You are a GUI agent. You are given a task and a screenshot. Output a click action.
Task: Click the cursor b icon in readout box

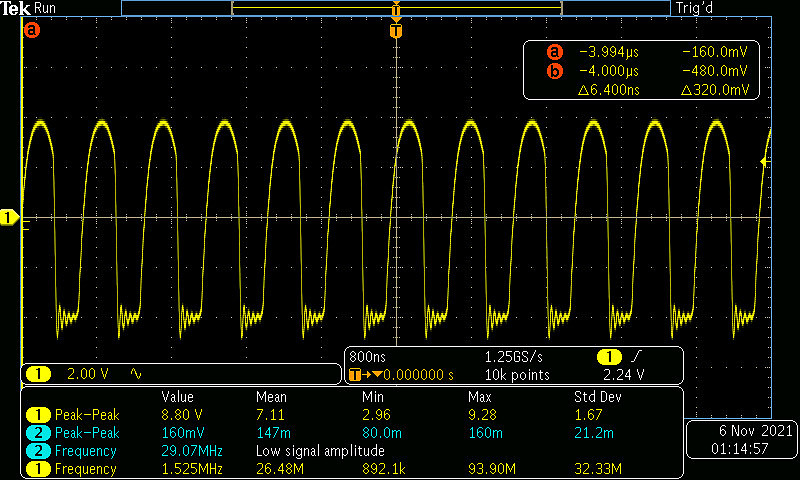pyautogui.click(x=555, y=70)
